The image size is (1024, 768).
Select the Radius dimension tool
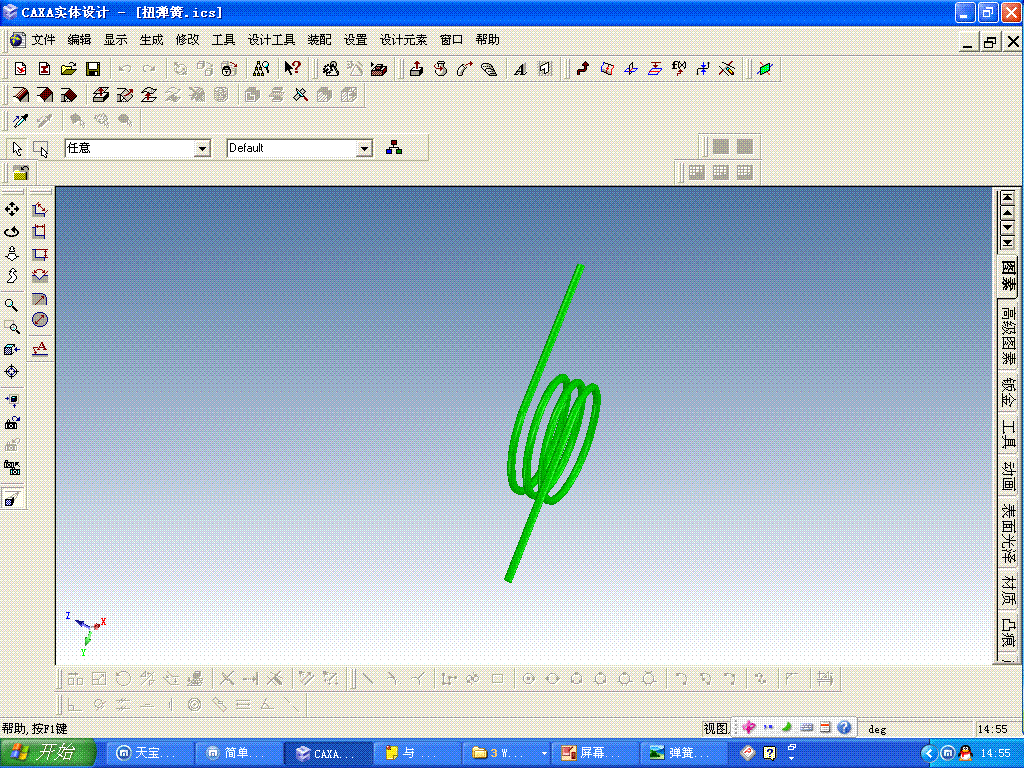pyautogui.click(x=40, y=299)
